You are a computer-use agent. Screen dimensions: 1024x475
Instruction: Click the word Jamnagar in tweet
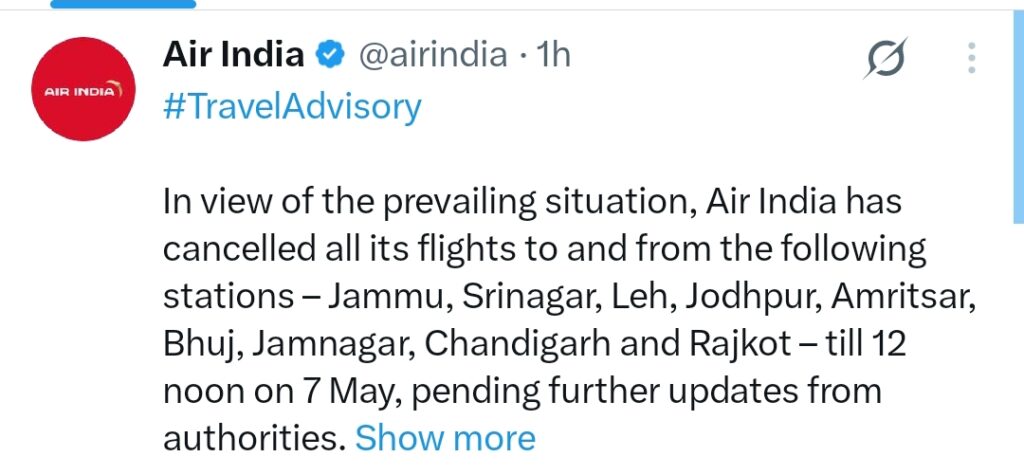(334, 344)
